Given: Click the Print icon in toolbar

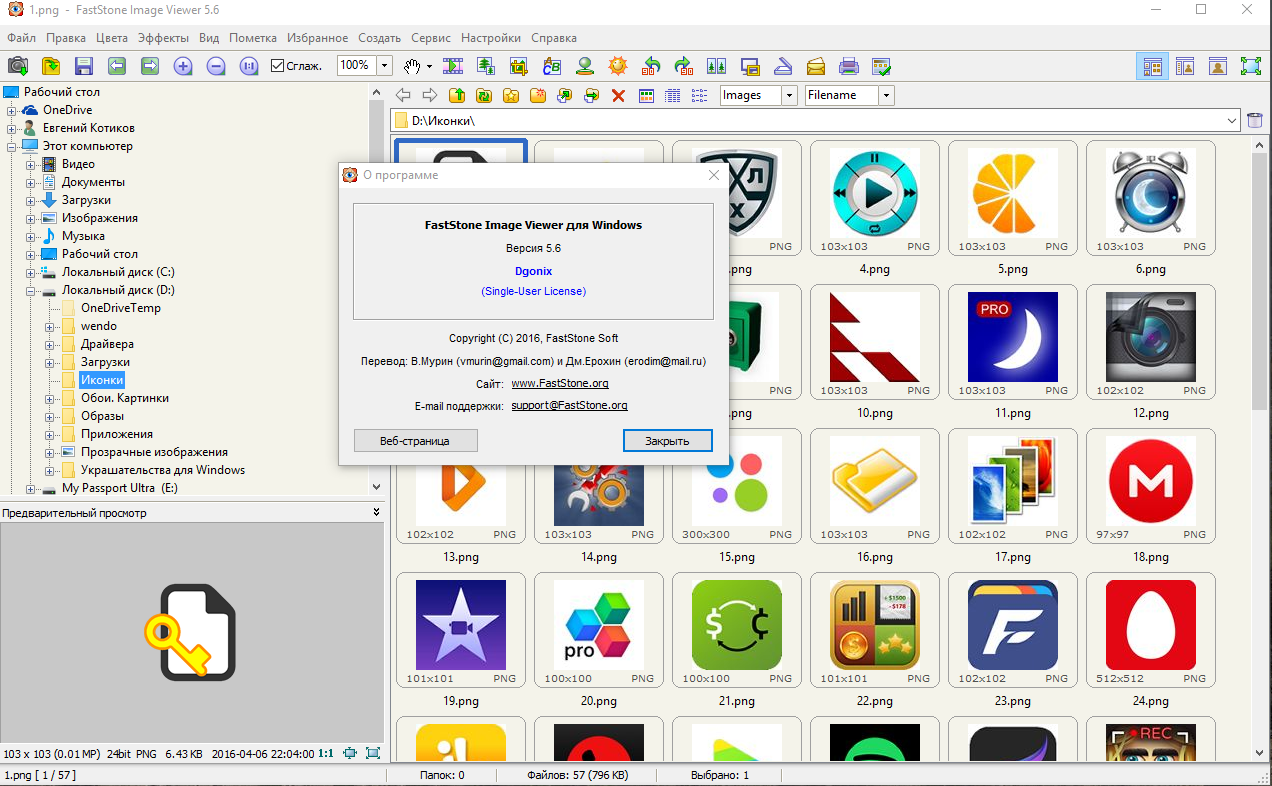Looking at the screenshot, I should pyautogui.click(x=848, y=67).
